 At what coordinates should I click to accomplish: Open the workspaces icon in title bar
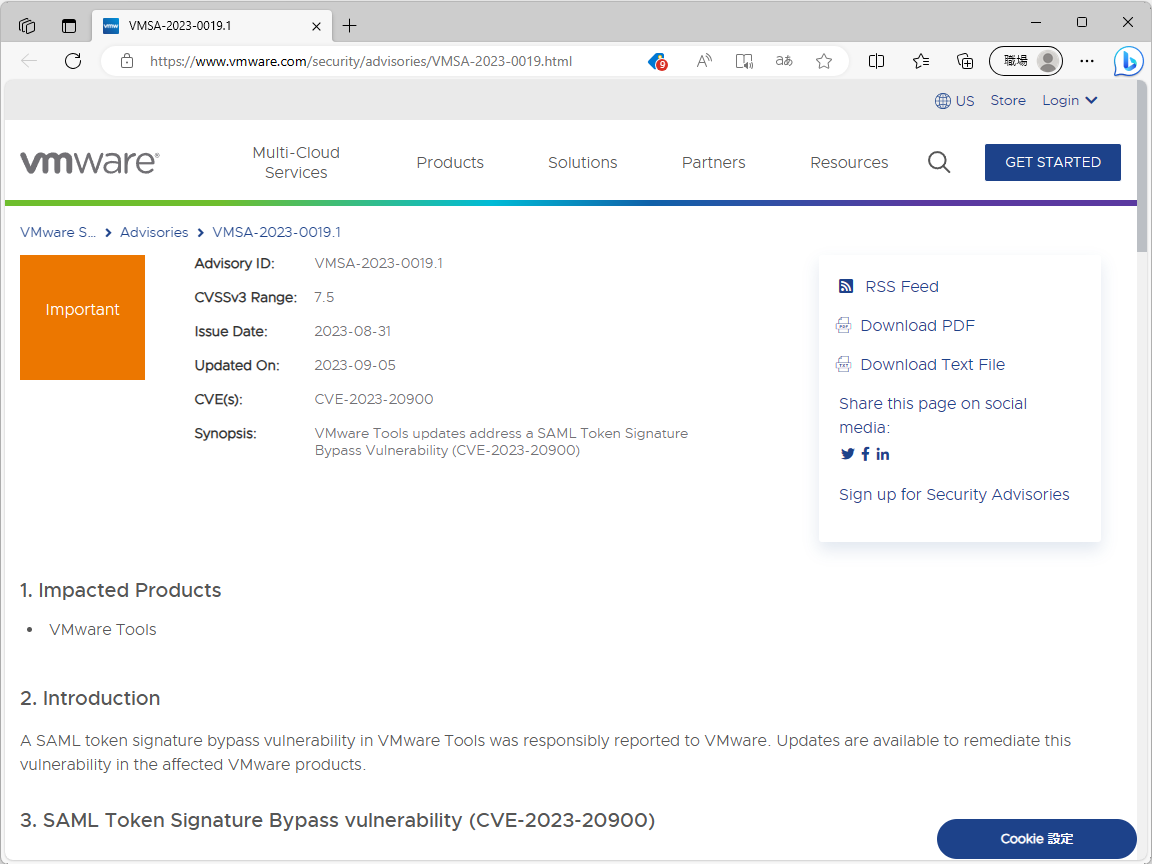[x=27, y=26]
